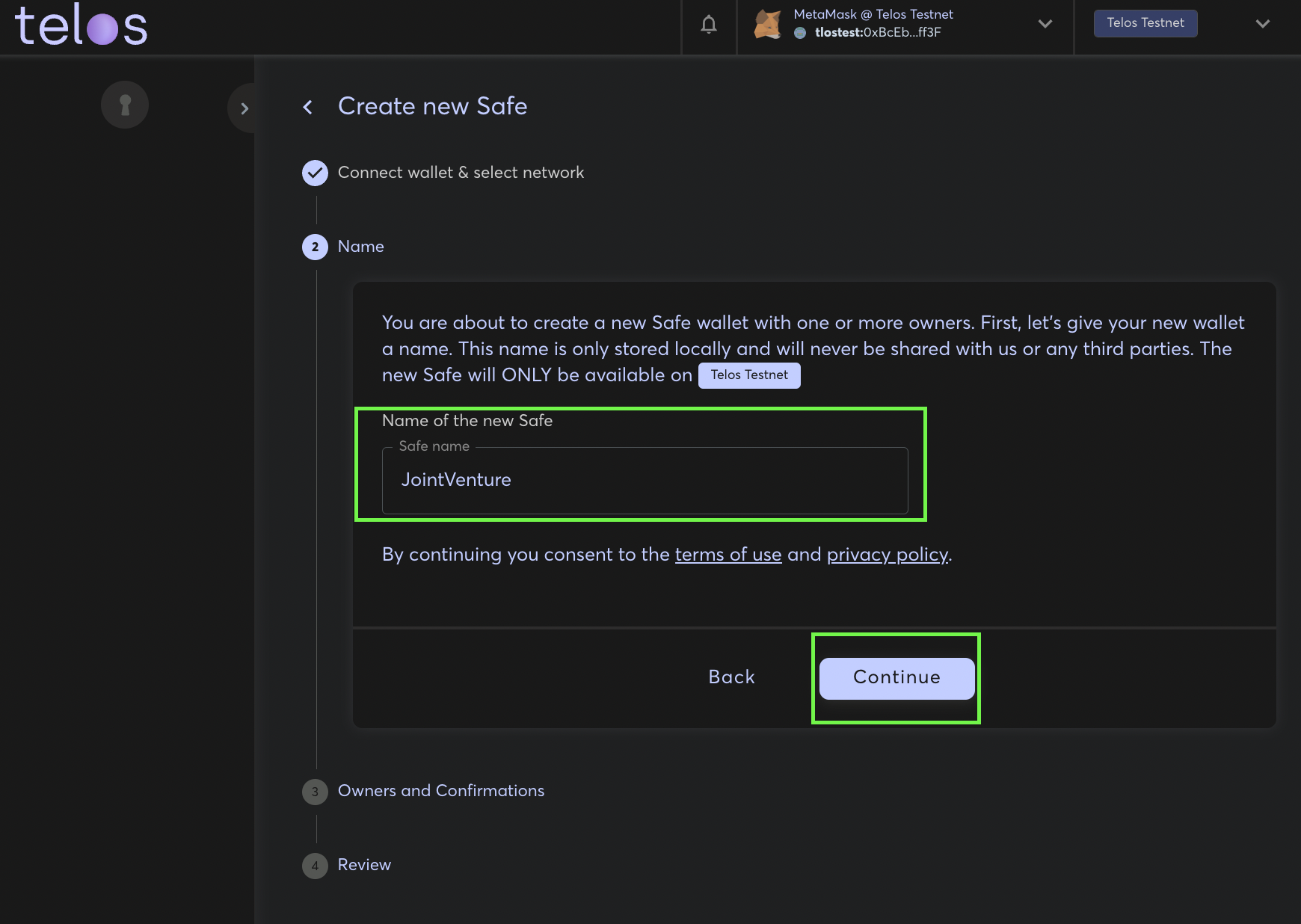Open the Owners and Confirmations step
Viewport: 1301px width, 924px height.
coord(440,791)
